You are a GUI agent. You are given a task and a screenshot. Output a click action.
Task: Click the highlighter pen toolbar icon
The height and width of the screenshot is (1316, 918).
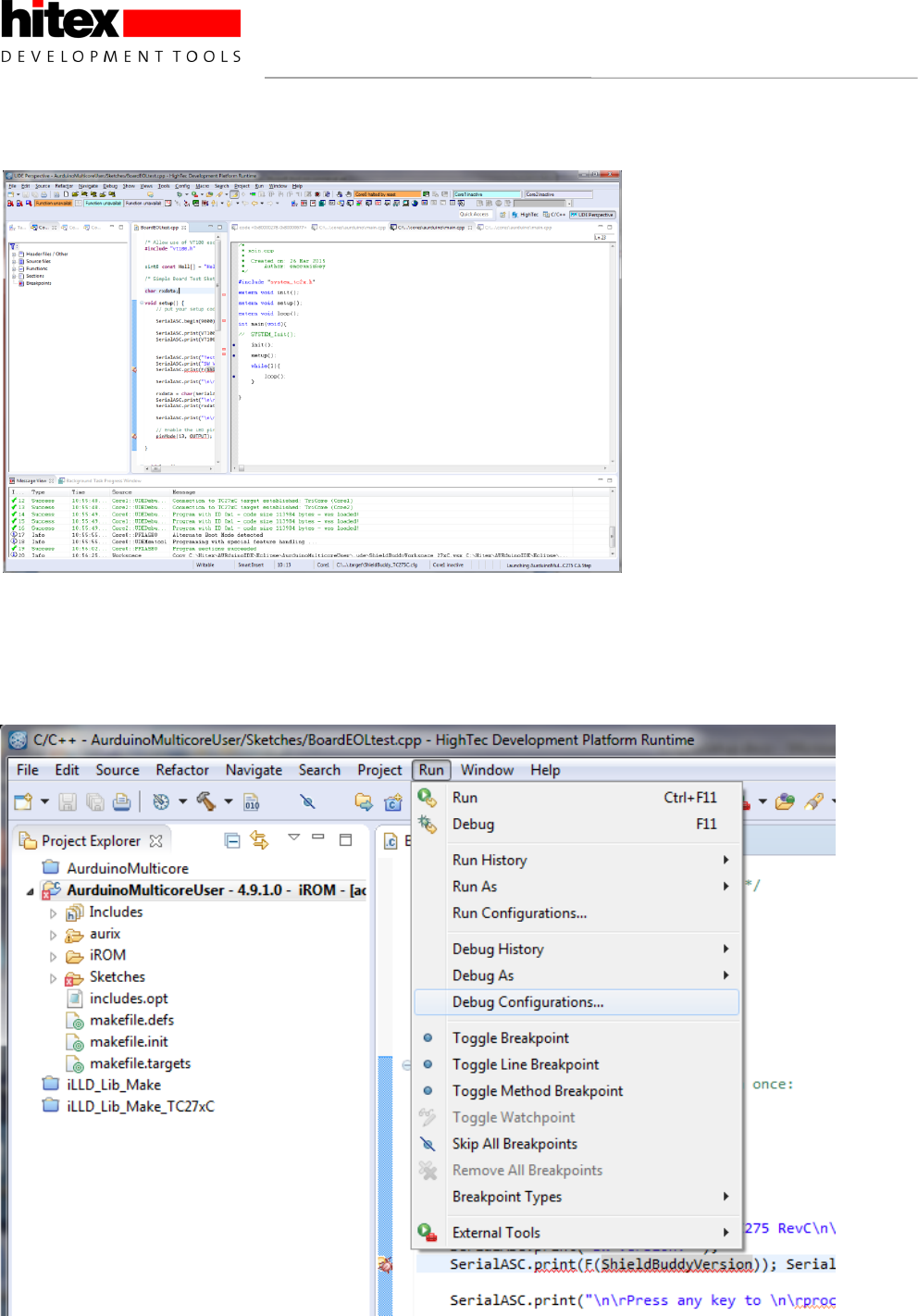point(814,801)
